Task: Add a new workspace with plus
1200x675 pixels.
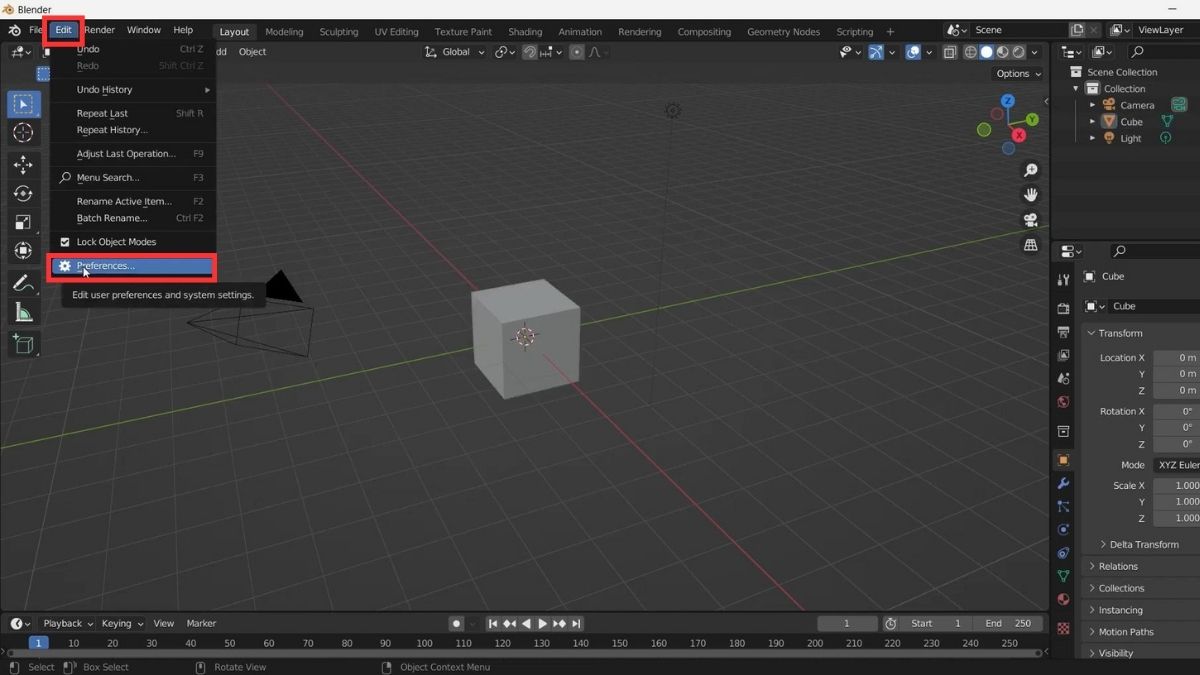Action: coord(890,32)
